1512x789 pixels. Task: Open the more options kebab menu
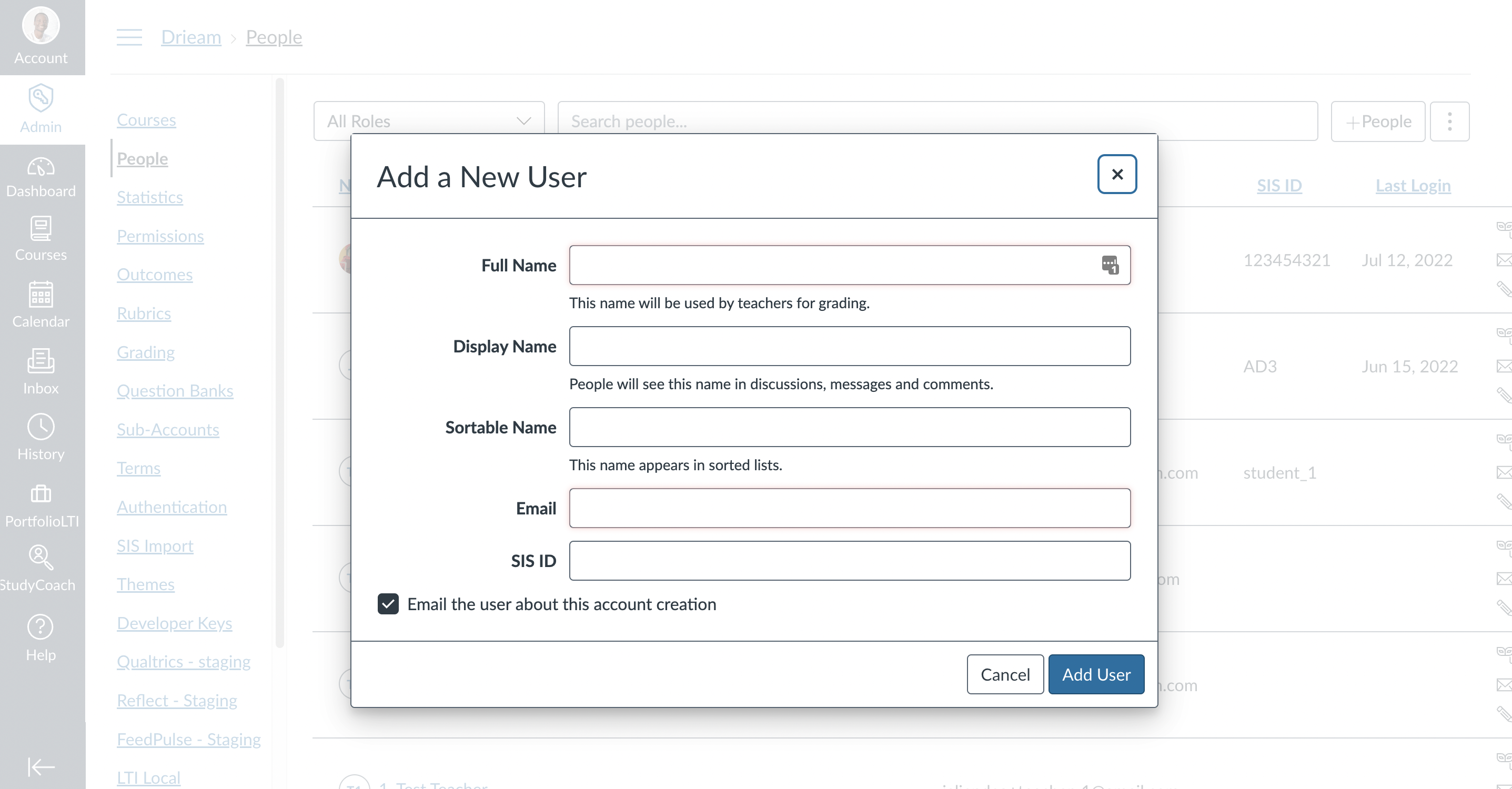point(1449,122)
